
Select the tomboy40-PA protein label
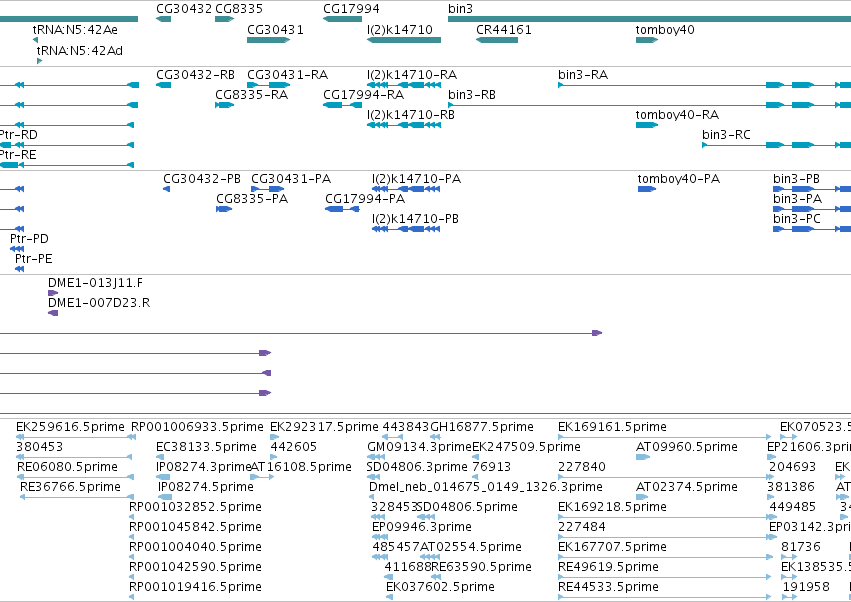coord(679,179)
